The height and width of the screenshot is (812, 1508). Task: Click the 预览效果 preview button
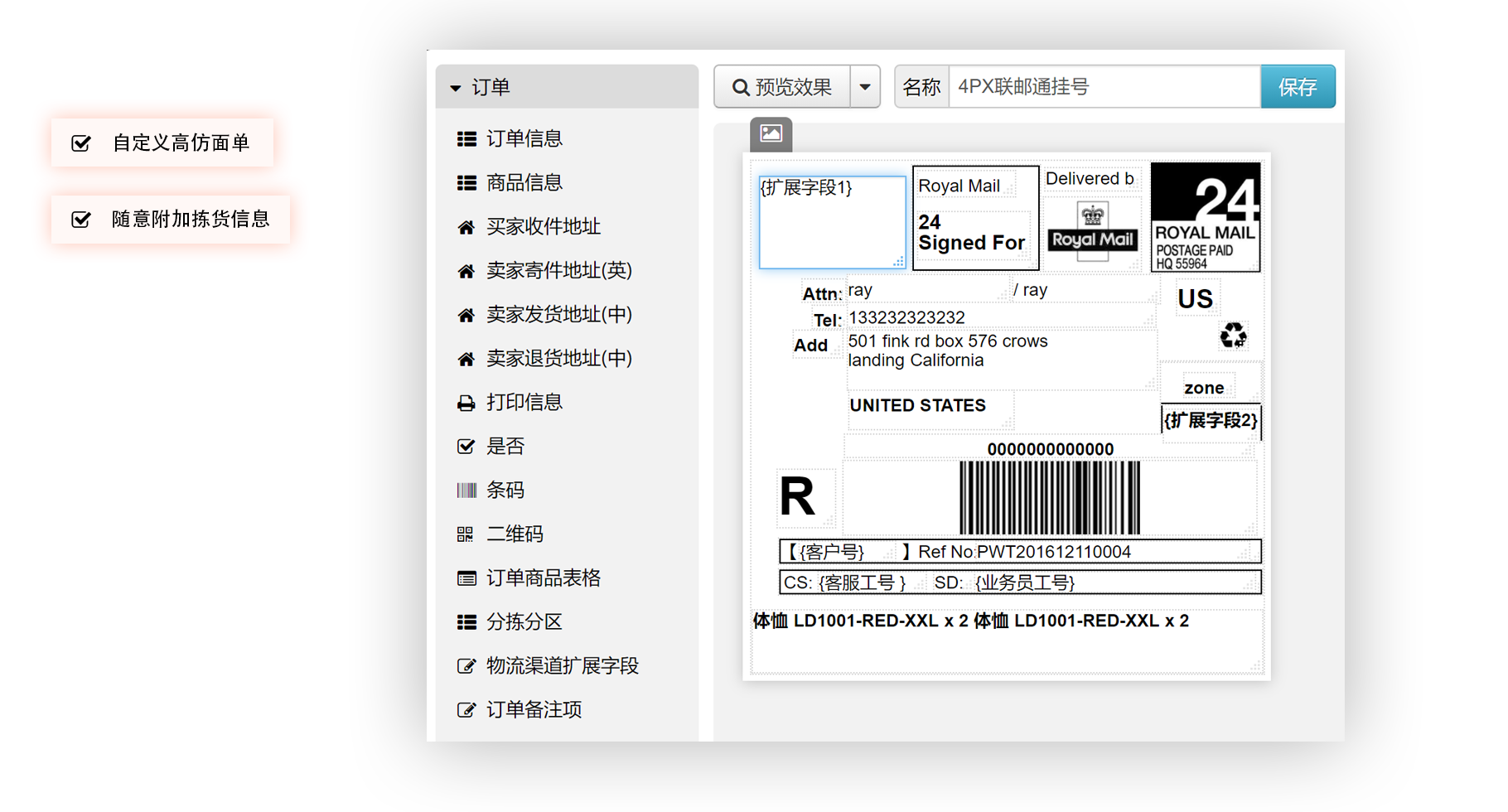click(x=782, y=87)
